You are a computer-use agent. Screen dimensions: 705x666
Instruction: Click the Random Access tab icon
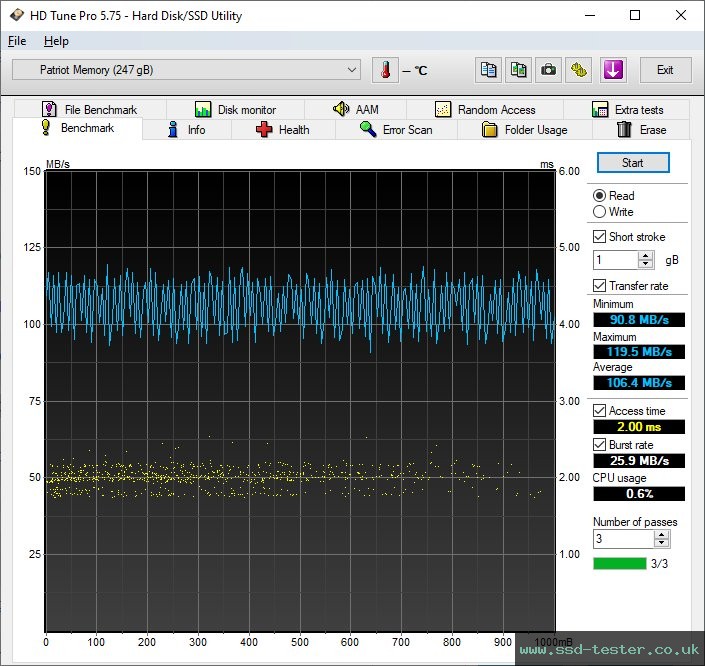(443, 109)
